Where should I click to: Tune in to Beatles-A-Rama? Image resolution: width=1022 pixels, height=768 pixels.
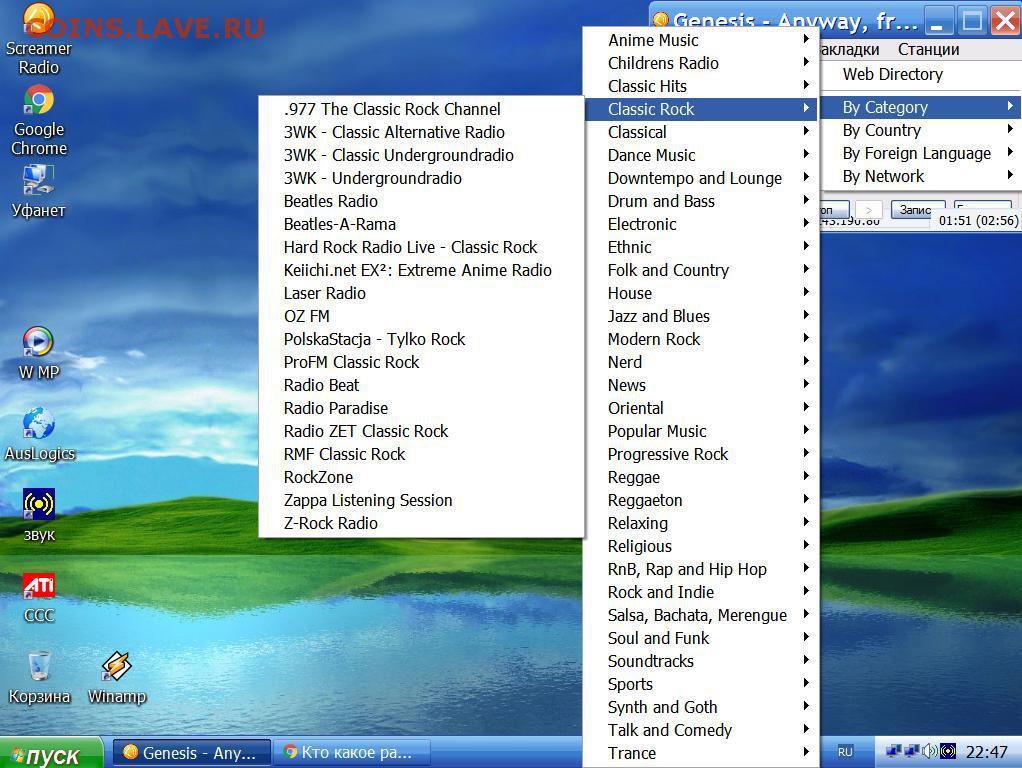[421, 224]
